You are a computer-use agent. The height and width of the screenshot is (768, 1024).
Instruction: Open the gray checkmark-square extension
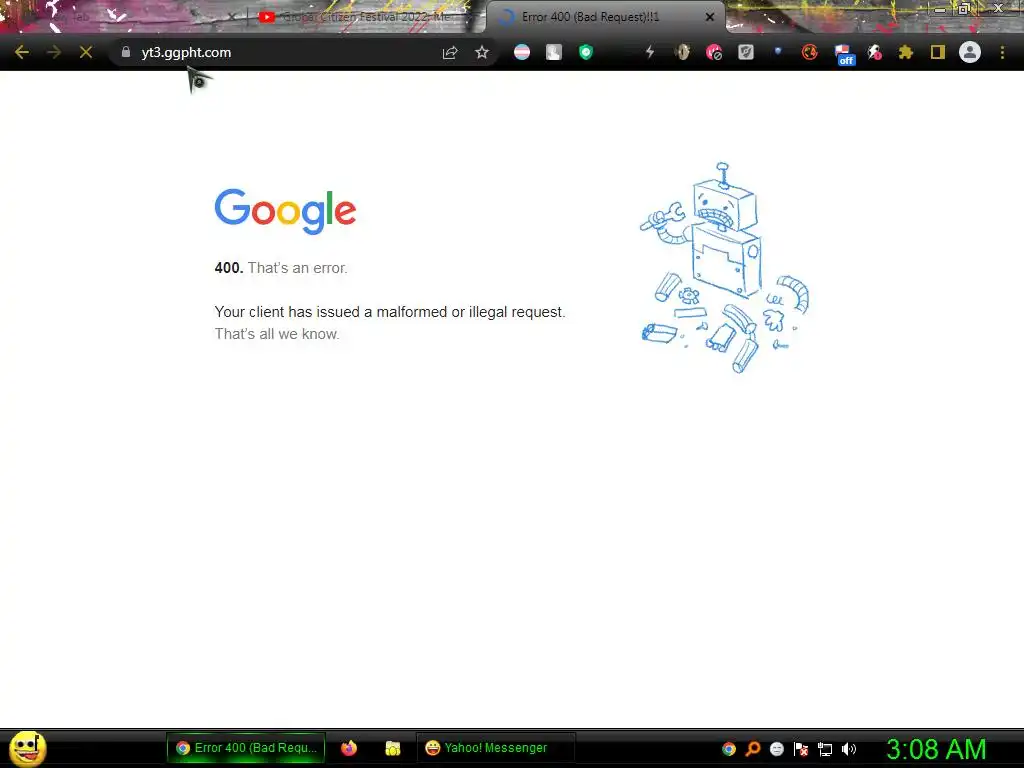(746, 52)
